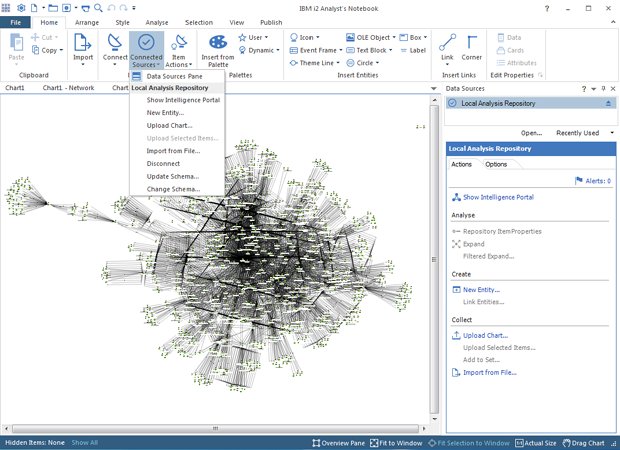Switch to the Selection ribbon tab
This screenshot has height=450, width=620.
[x=199, y=23]
